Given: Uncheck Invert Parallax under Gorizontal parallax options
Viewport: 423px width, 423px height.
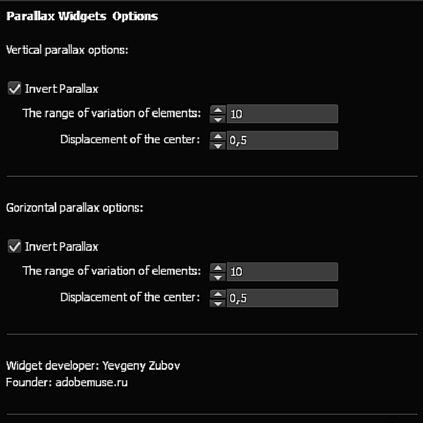Looking at the screenshot, I should (x=14, y=247).
